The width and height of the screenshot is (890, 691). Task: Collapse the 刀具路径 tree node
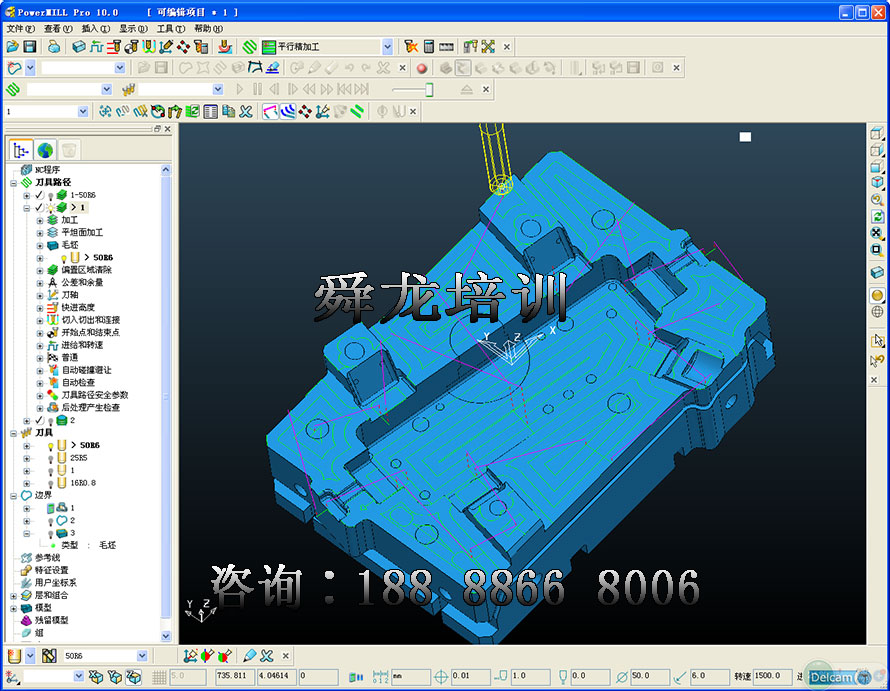[13, 183]
